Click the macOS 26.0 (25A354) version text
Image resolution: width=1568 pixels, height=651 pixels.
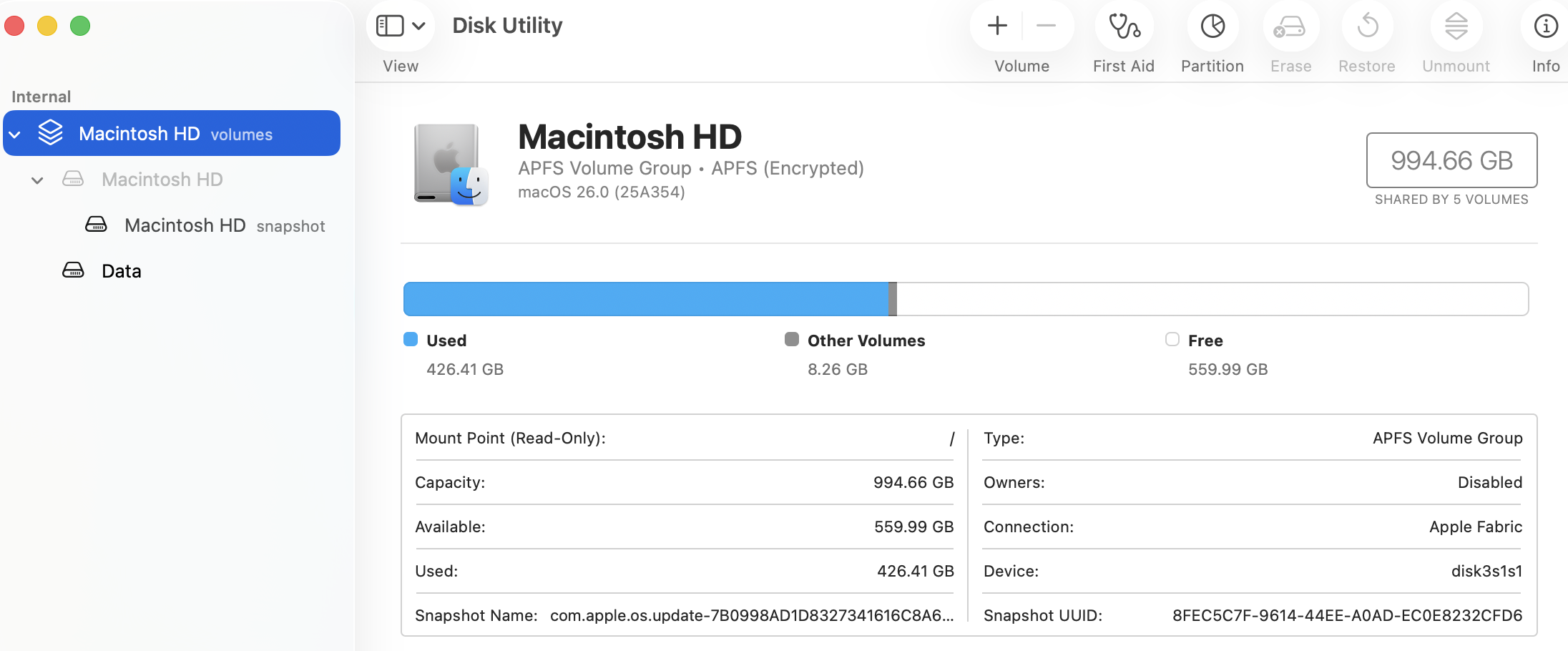[602, 192]
